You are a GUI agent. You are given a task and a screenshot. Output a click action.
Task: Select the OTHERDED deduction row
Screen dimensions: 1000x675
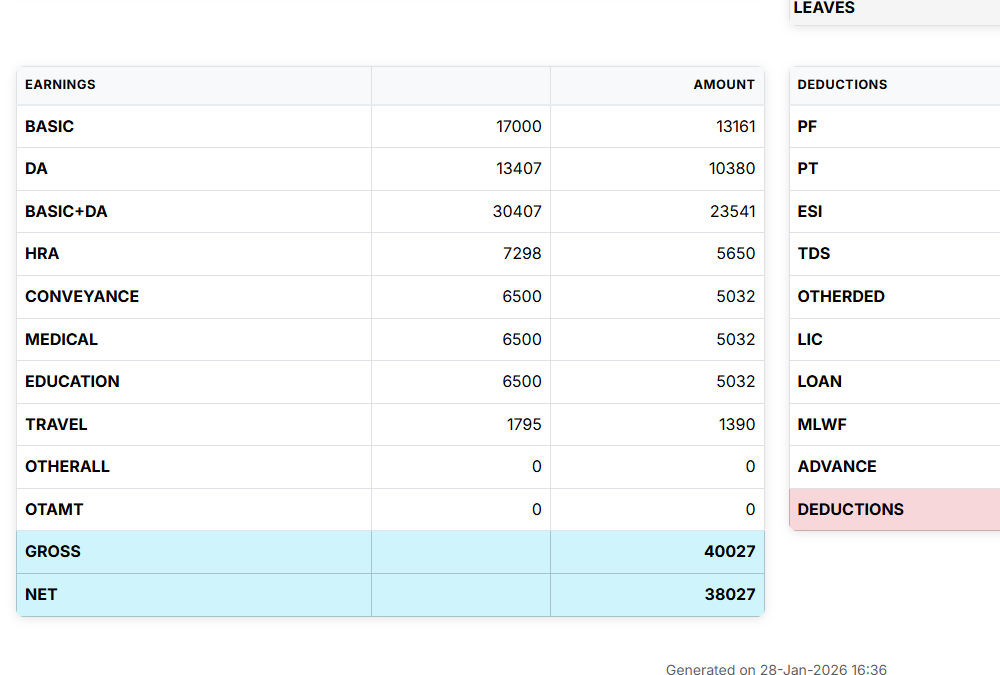841,297
